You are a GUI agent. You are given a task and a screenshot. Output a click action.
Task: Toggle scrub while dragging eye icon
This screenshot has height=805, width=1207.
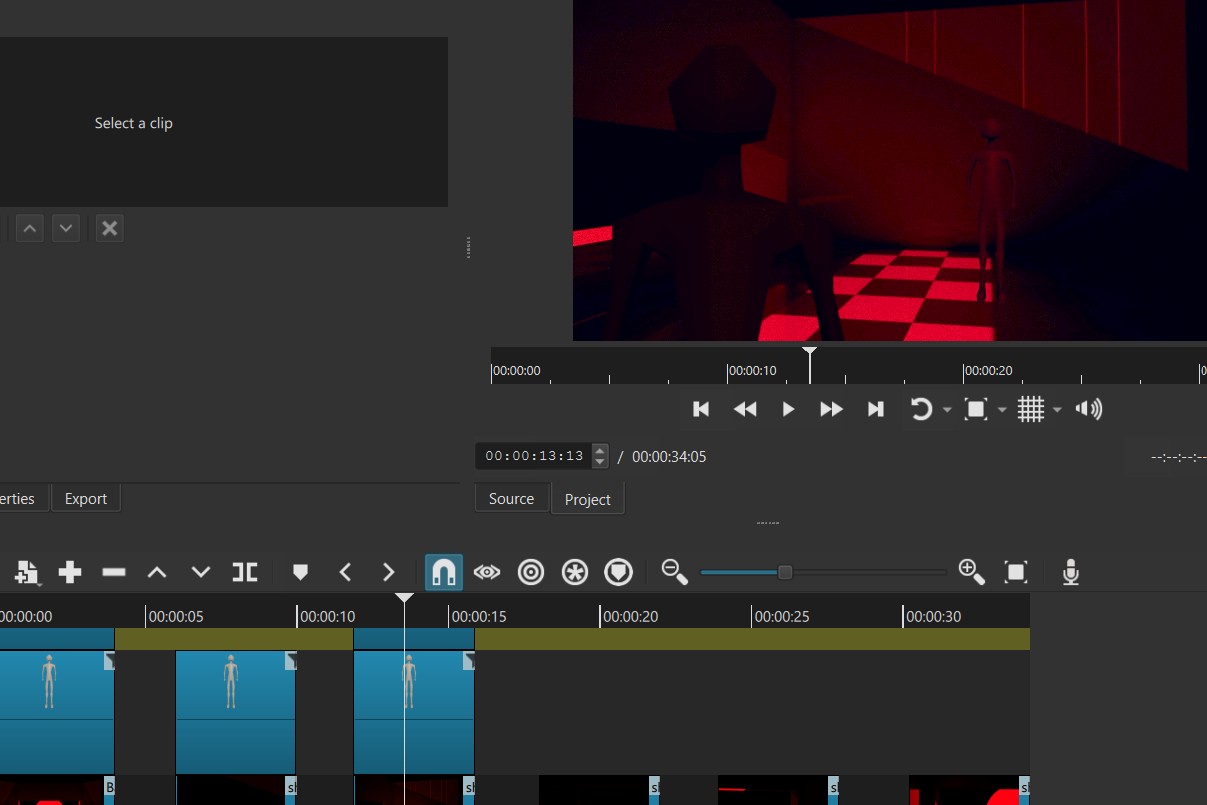[487, 572]
